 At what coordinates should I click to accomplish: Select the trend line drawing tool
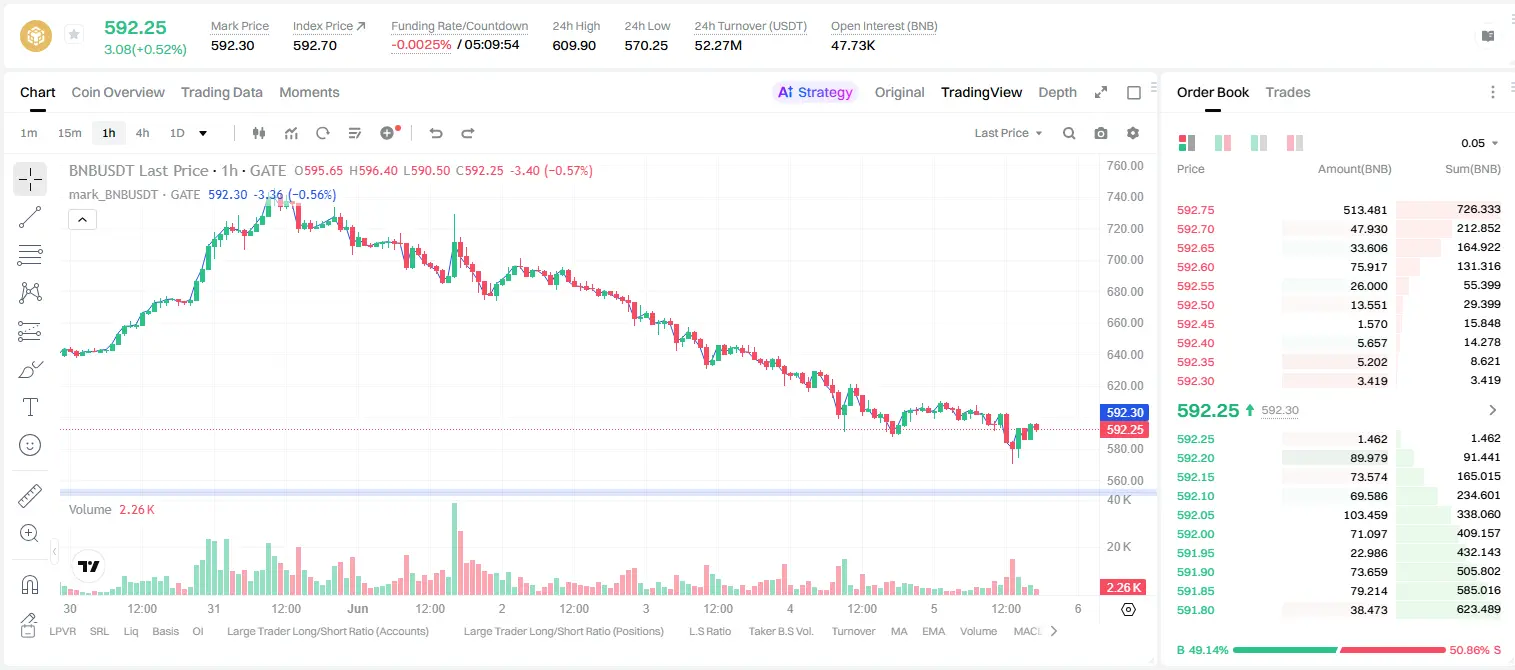click(x=30, y=217)
